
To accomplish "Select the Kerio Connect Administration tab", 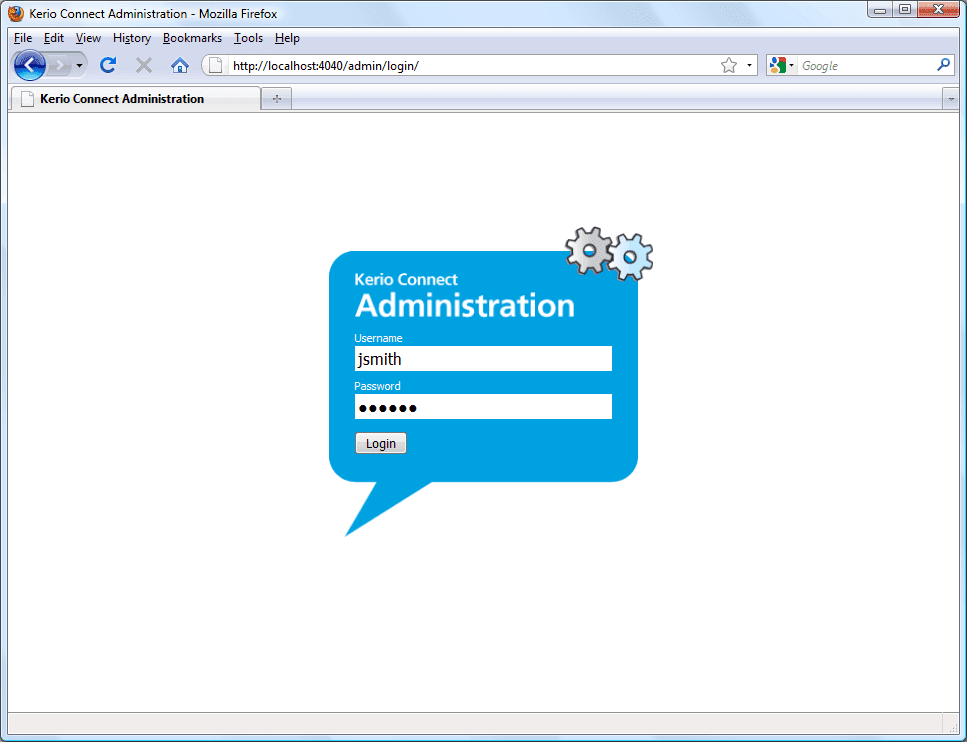I will click(135, 99).
